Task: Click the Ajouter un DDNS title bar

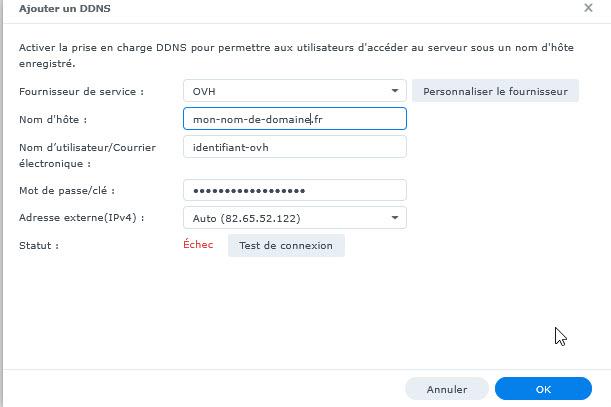Action: (x=300, y=8)
